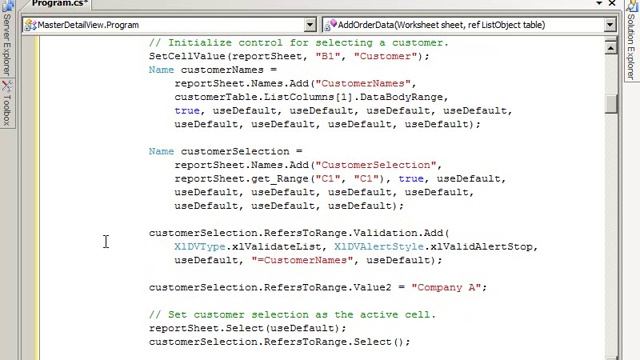Click the "CustomerNames" string in Names.Add
Viewport: 640px width, 360px height.
363,83
